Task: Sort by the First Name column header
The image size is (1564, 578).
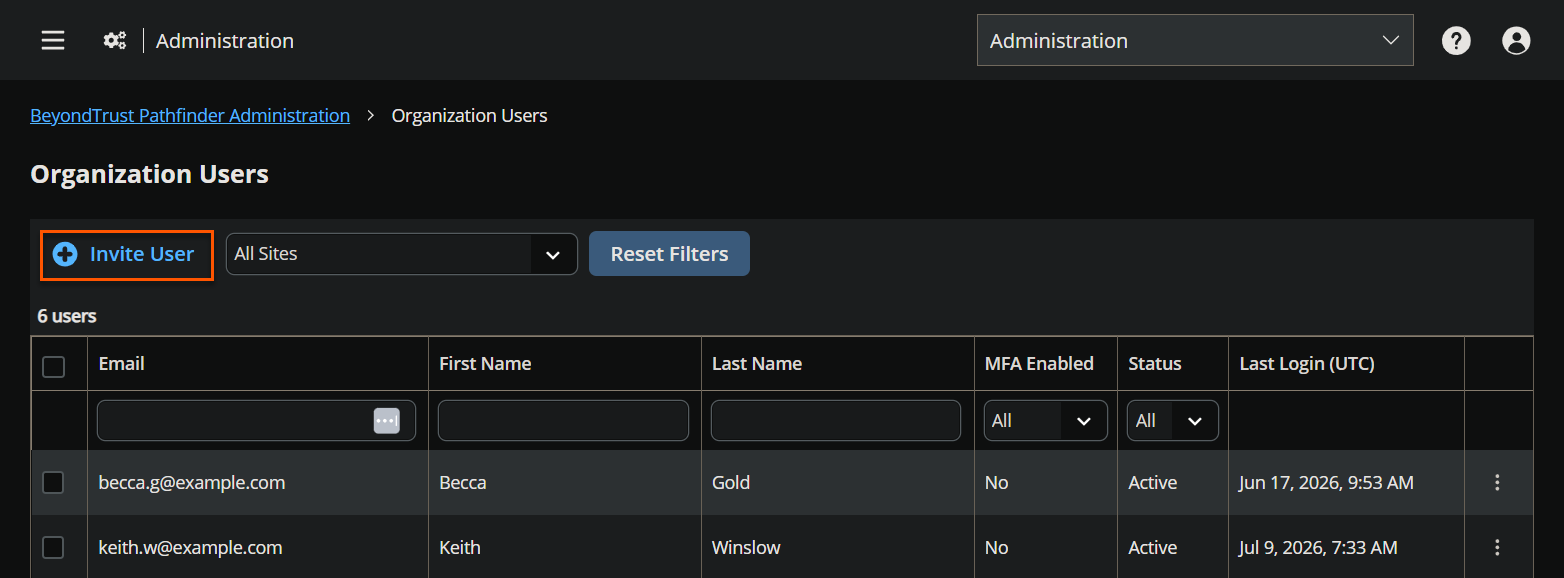Action: coord(485,364)
